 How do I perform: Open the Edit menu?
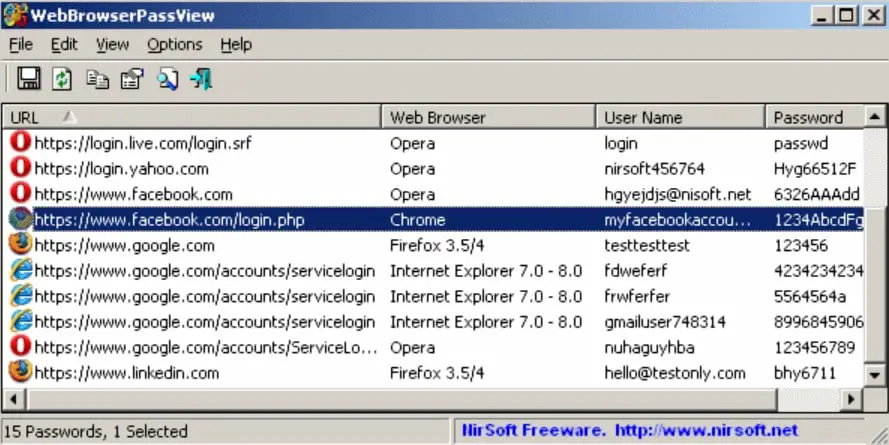[x=64, y=44]
